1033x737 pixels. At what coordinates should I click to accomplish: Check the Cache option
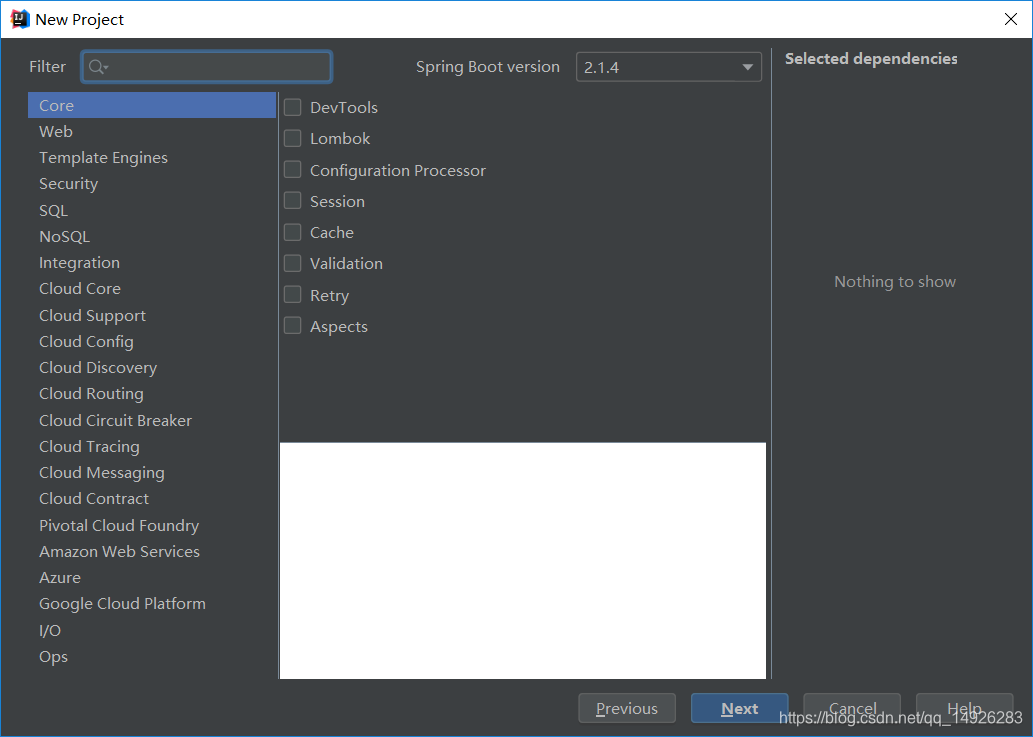coord(293,232)
